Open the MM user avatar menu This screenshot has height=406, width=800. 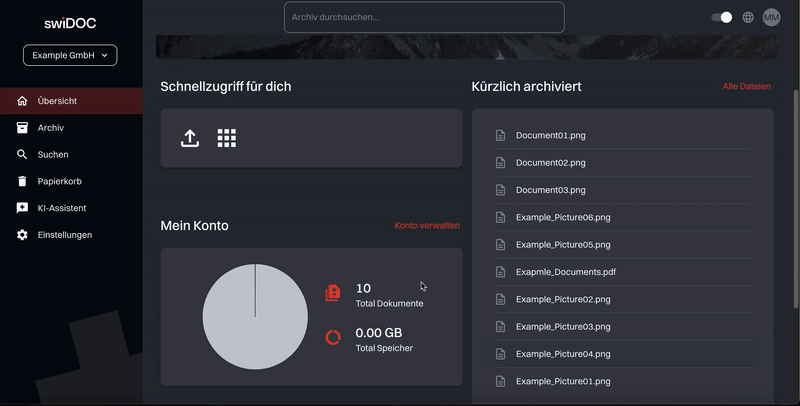[x=771, y=17]
